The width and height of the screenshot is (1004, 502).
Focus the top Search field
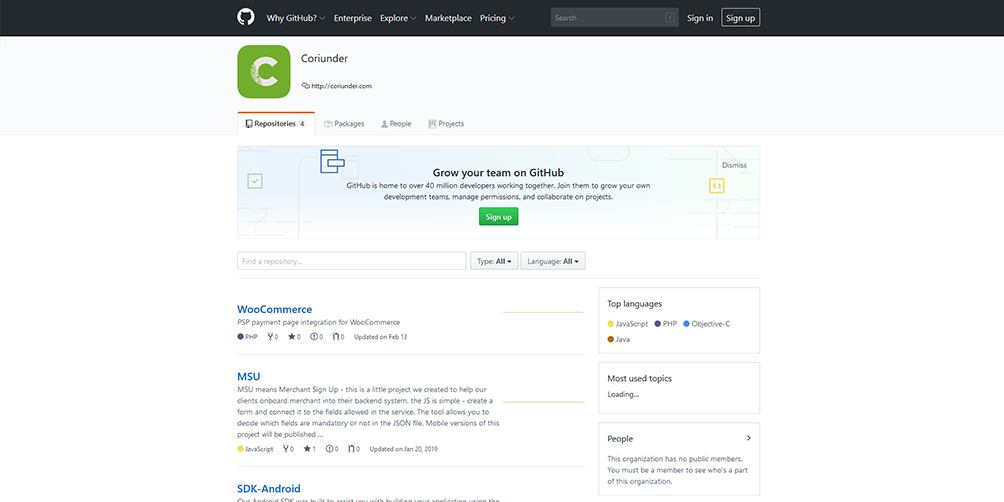tap(615, 18)
